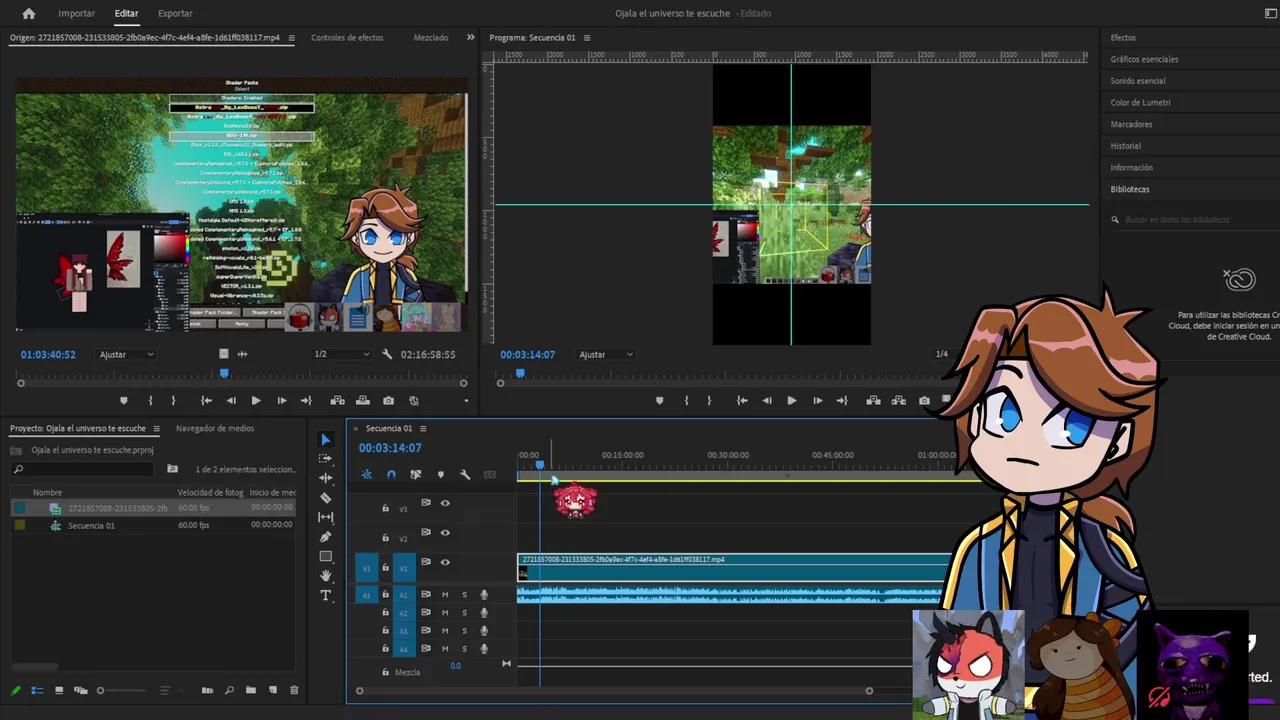
Task: Switch Project panel to icon view
Action: click(x=59, y=690)
